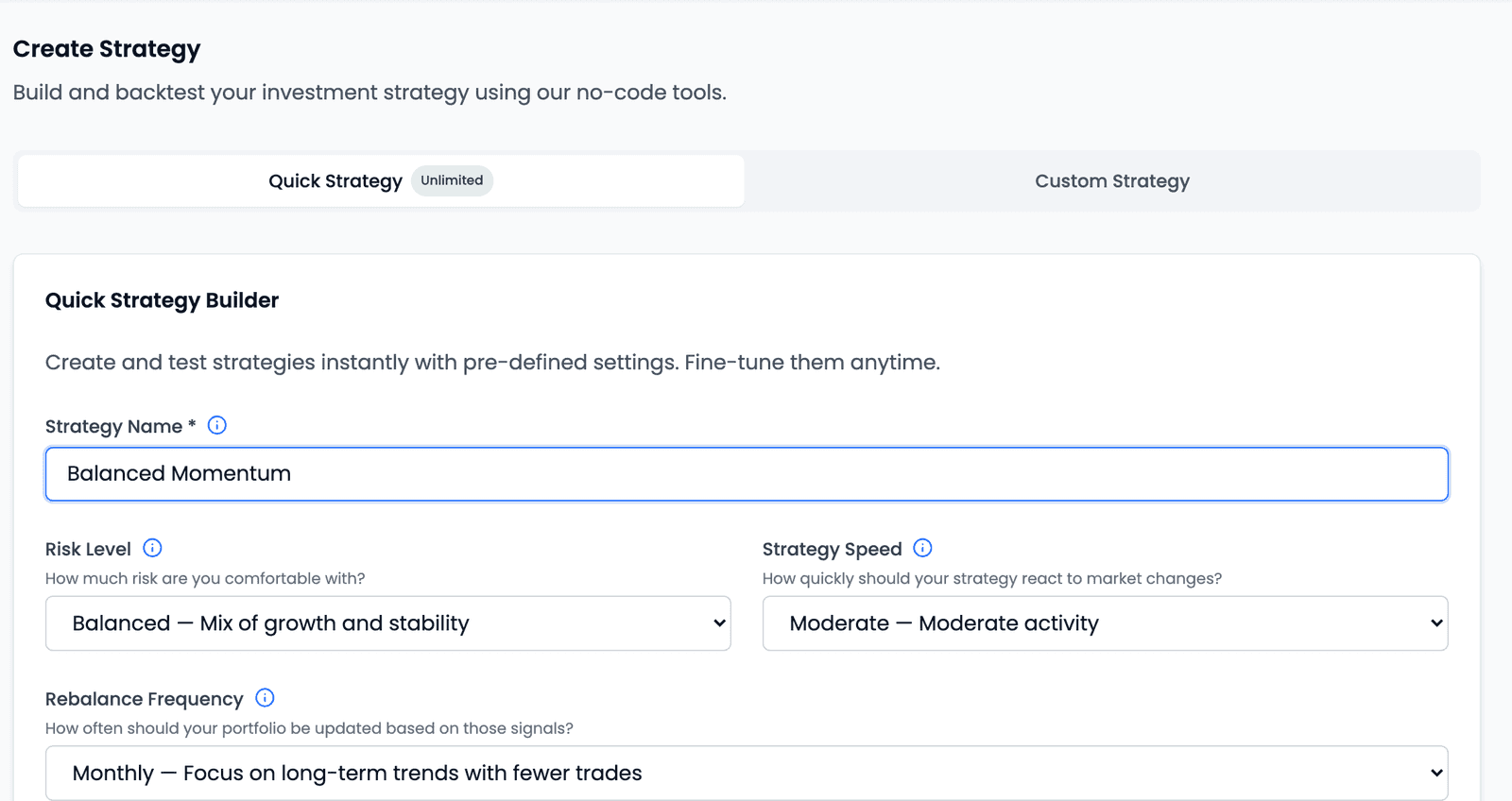Click the 'Quick Strategy Builder' heading
The width and height of the screenshot is (1512, 801).
[x=163, y=300]
